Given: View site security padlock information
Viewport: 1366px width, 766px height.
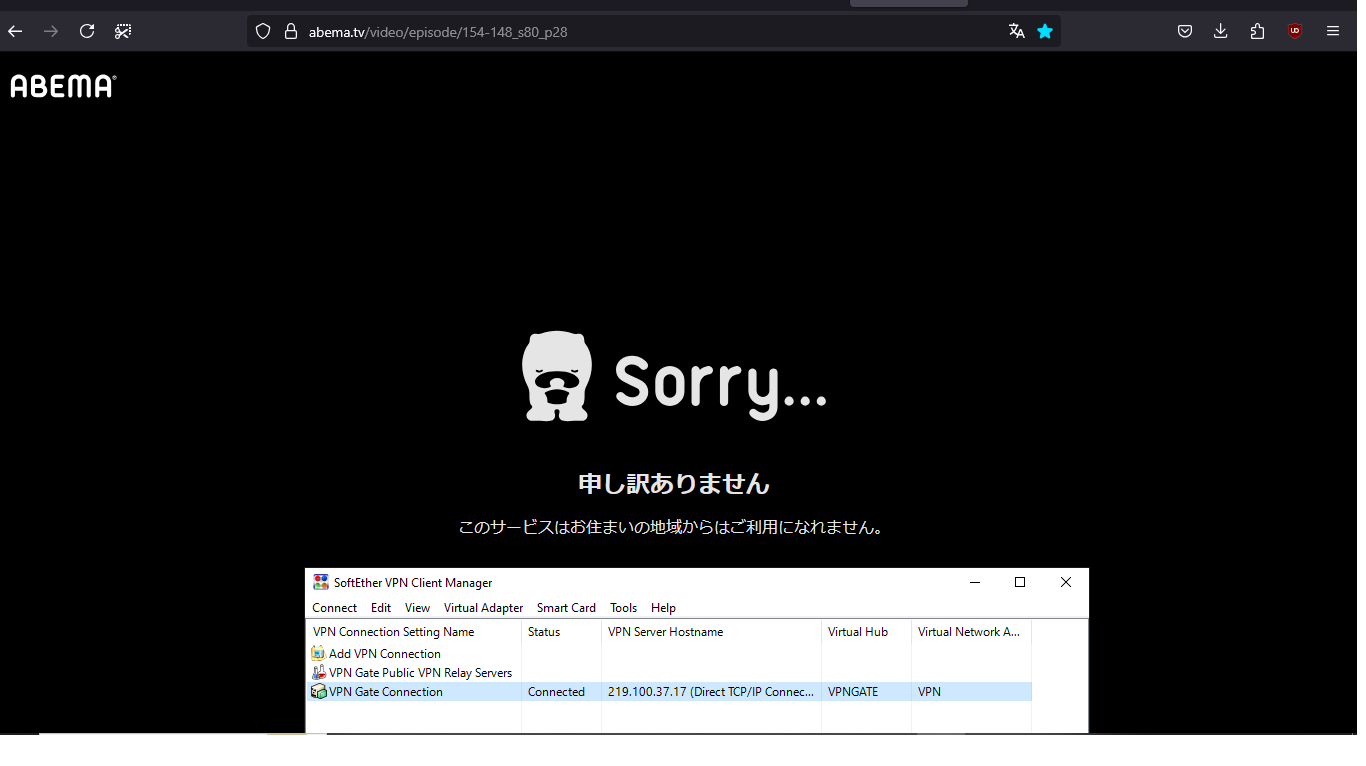Looking at the screenshot, I should tap(291, 31).
